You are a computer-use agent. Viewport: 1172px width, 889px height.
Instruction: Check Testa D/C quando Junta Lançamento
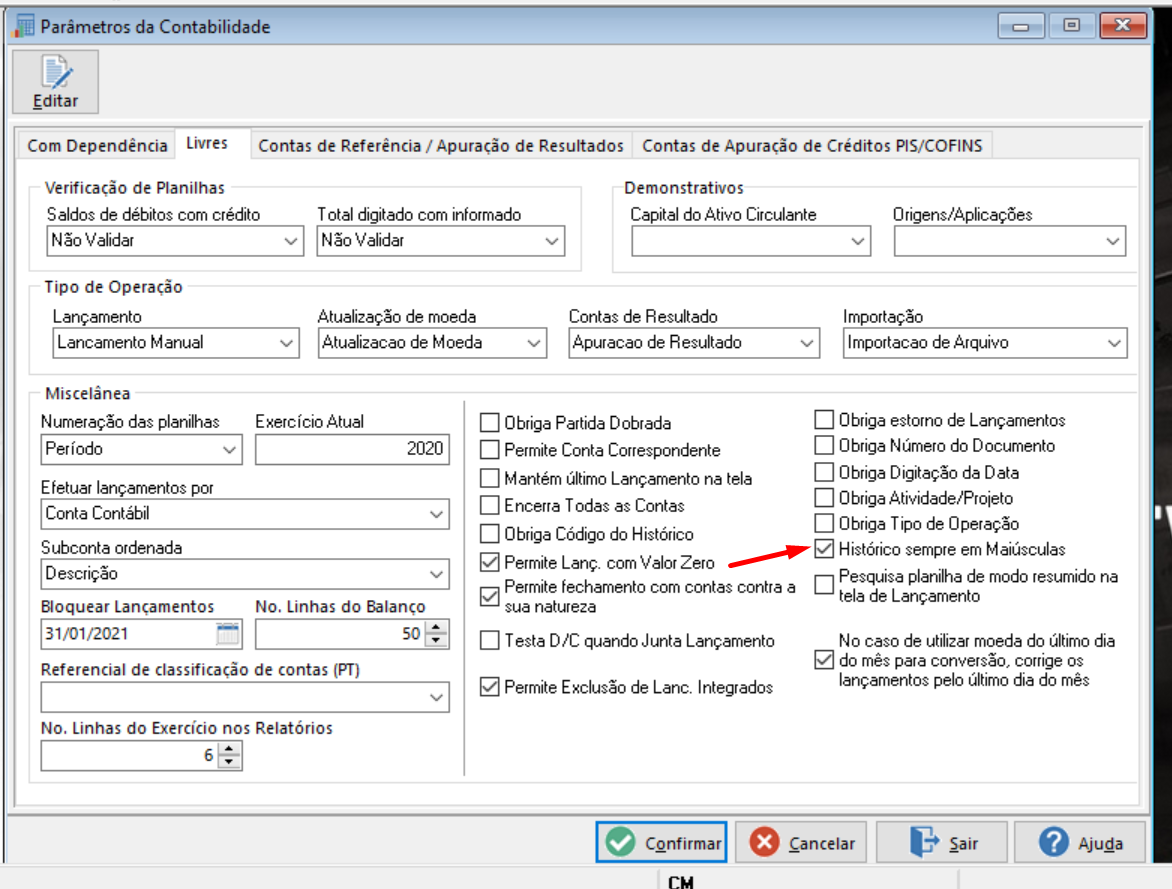click(490, 640)
